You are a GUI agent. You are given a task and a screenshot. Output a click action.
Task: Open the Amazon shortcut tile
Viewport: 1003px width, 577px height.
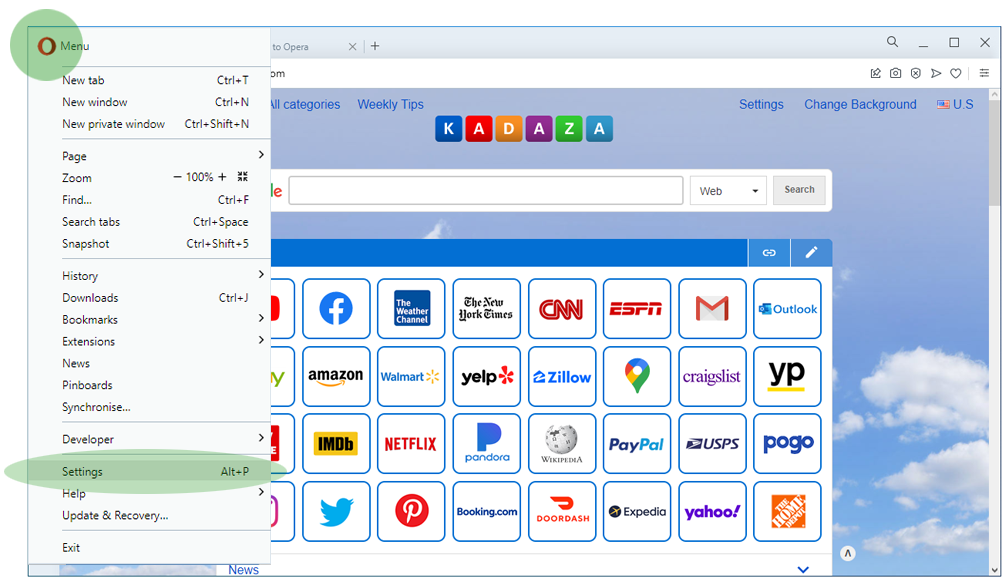click(x=336, y=376)
